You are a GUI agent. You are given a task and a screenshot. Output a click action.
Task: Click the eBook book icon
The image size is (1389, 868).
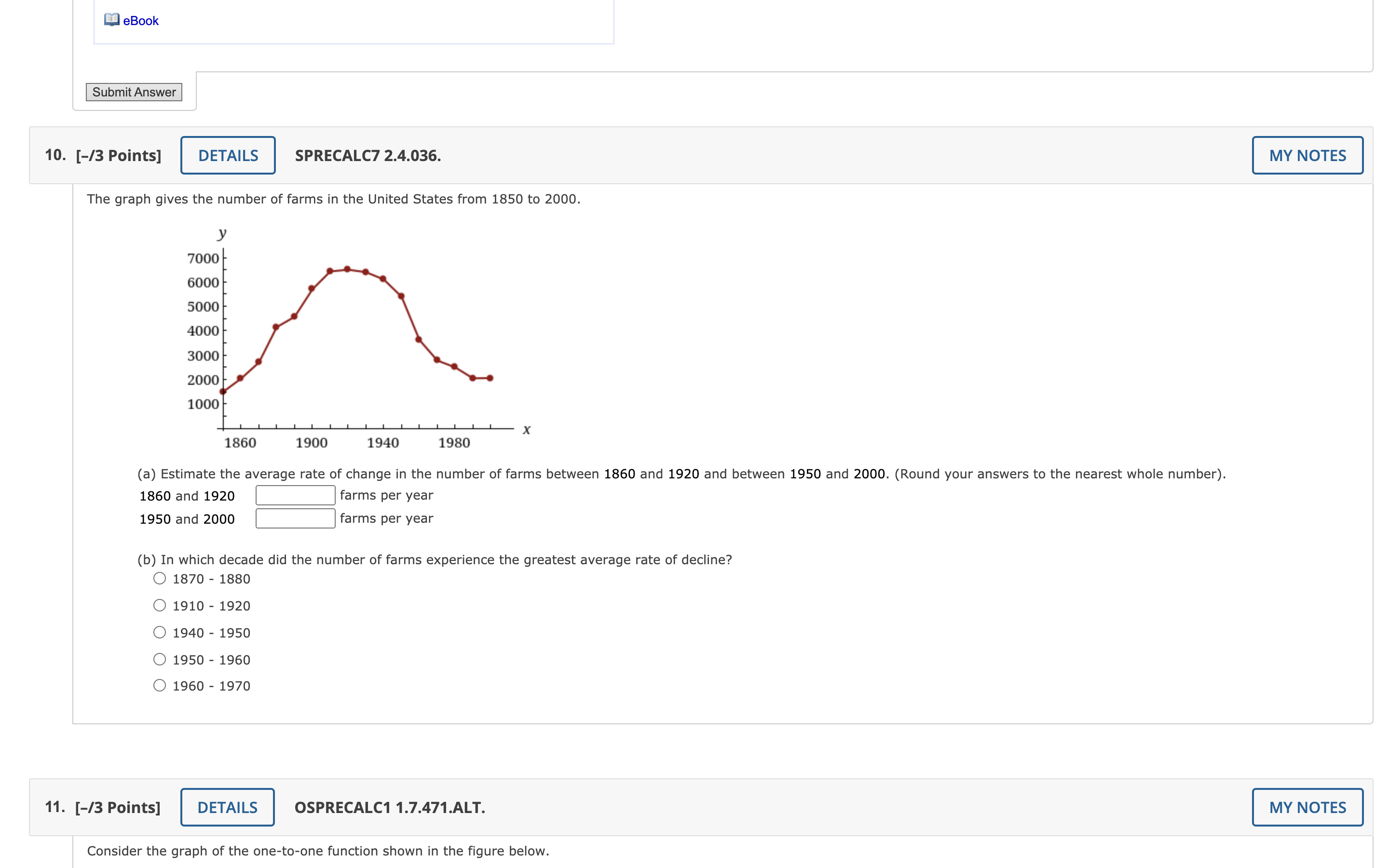click(x=111, y=20)
